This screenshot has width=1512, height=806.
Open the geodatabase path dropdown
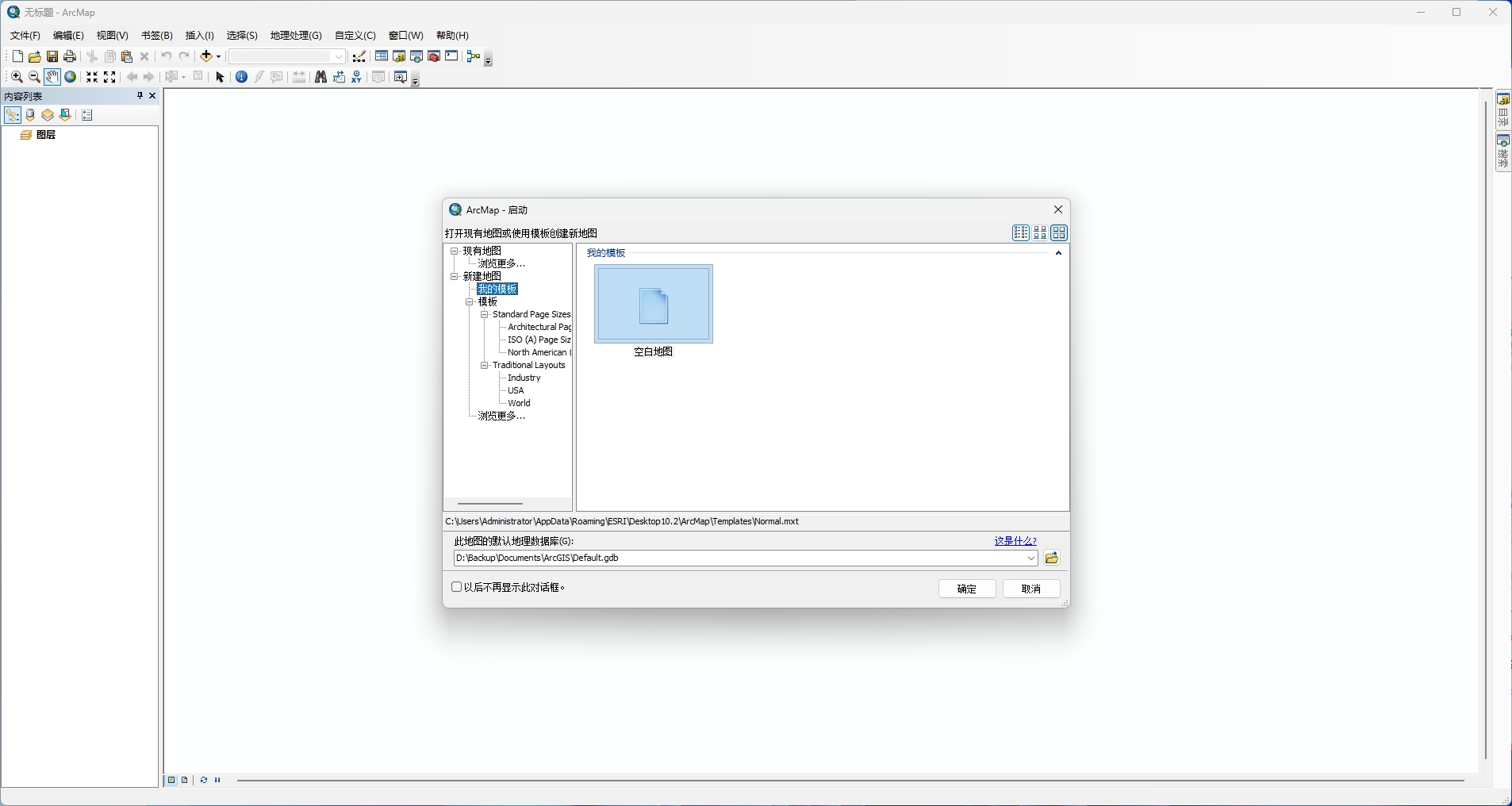(x=1032, y=558)
